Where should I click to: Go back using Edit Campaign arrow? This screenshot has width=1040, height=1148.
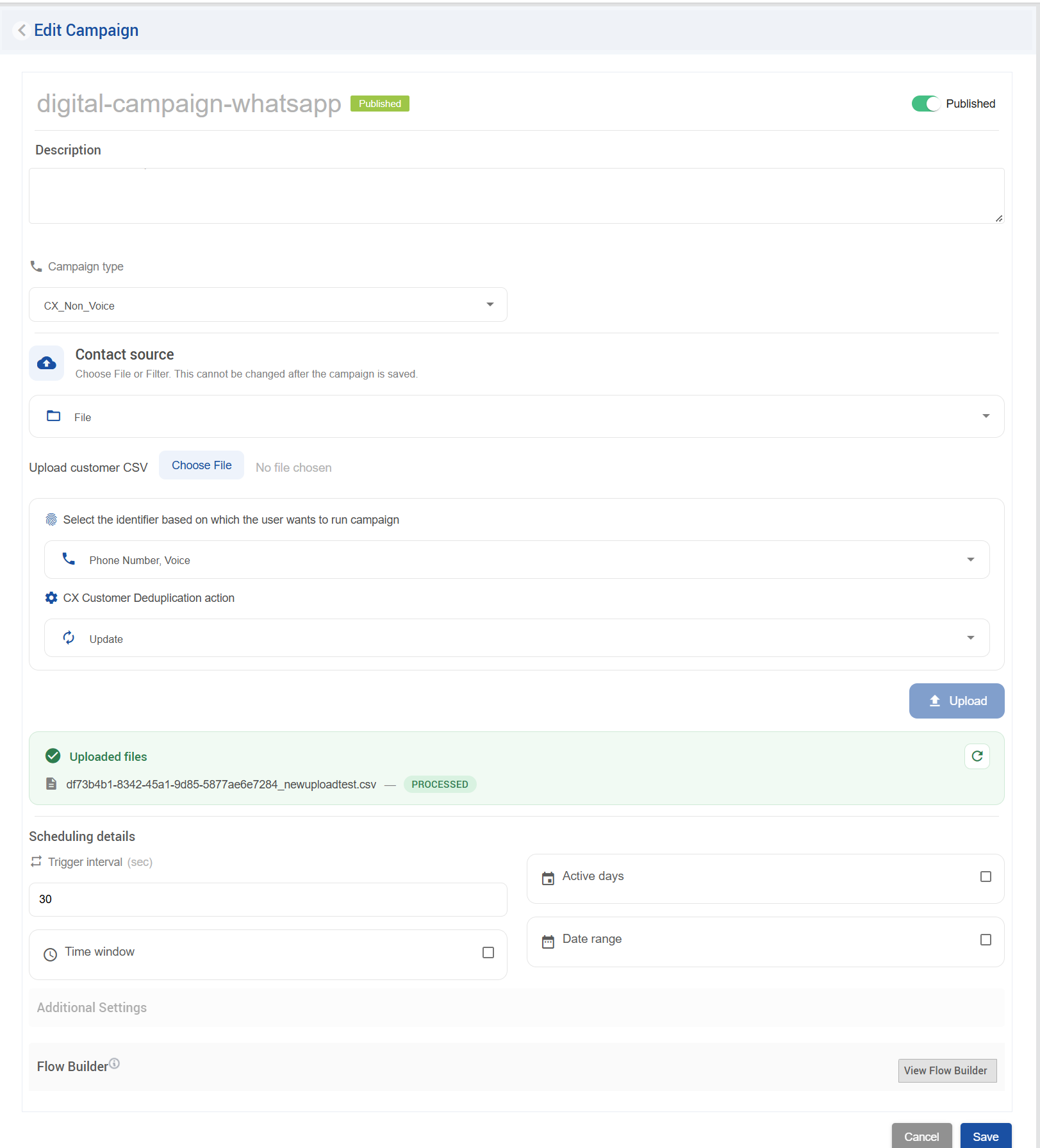[22, 30]
